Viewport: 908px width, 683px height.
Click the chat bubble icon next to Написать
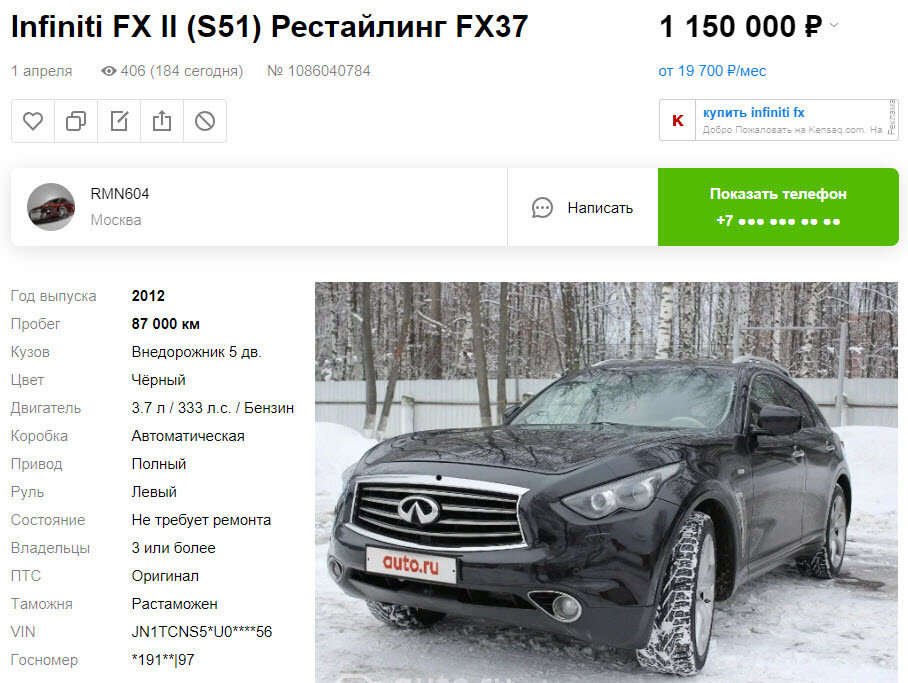click(542, 208)
